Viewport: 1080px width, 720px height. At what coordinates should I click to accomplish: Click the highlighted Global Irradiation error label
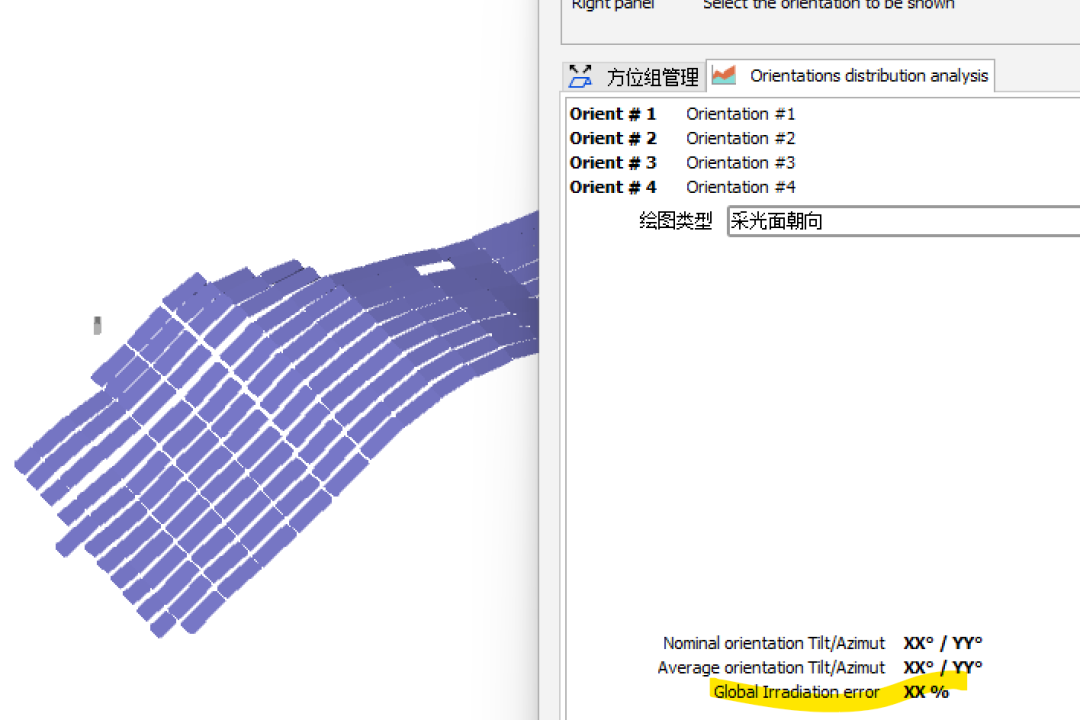(x=797, y=692)
